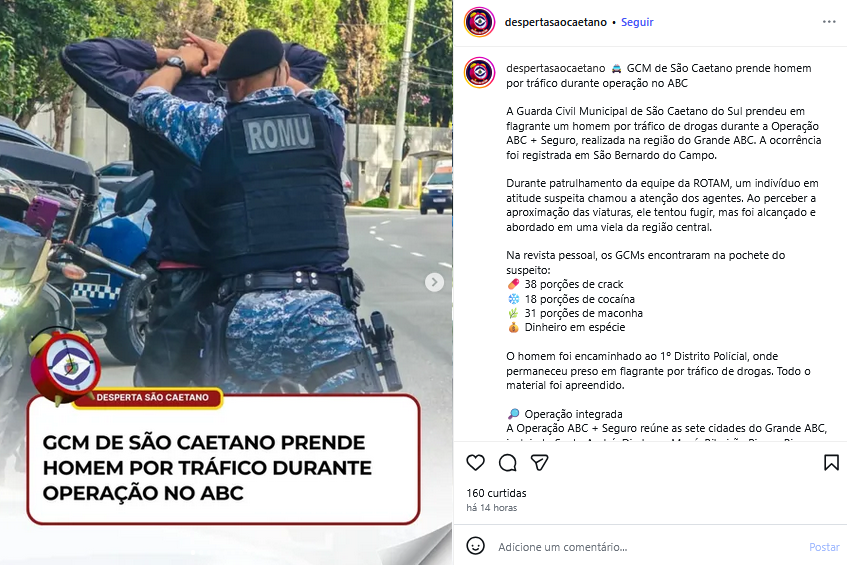View who liked via 160 curtidas
Image resolution: width=847 pixels, height=565 pixels.
click(496, 493)
